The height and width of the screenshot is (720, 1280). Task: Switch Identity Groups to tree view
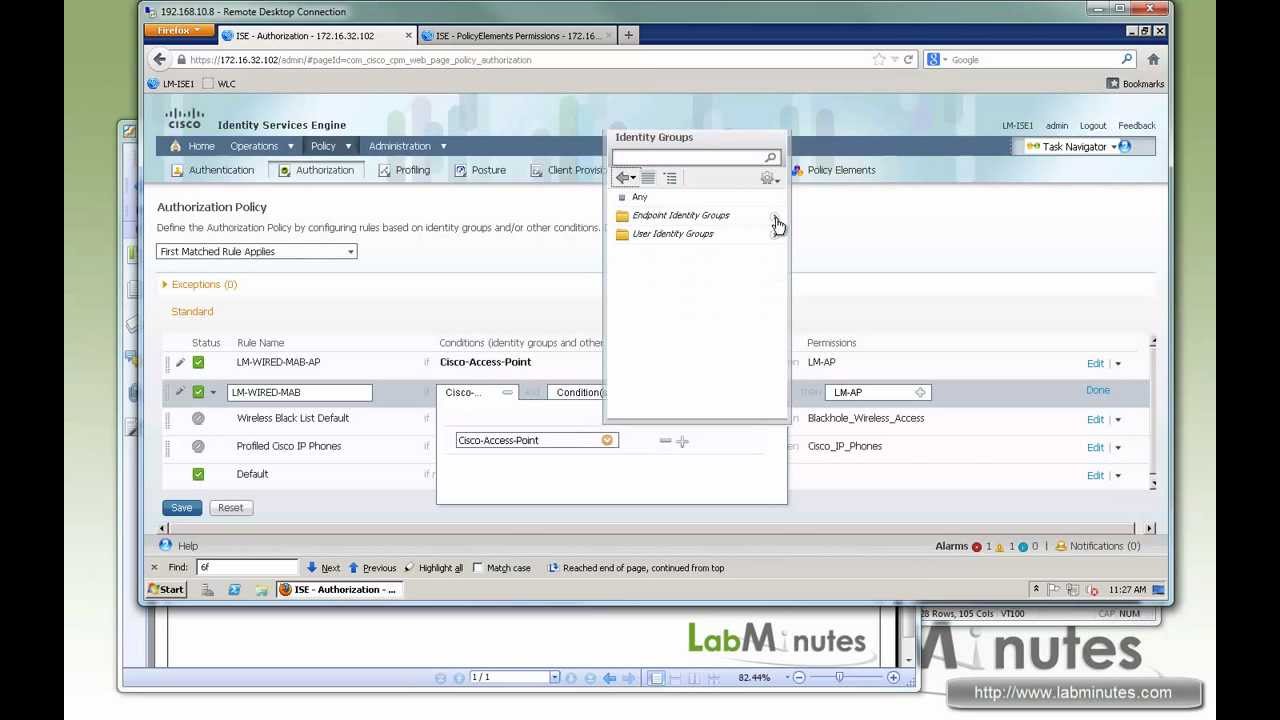click(670, 178)
